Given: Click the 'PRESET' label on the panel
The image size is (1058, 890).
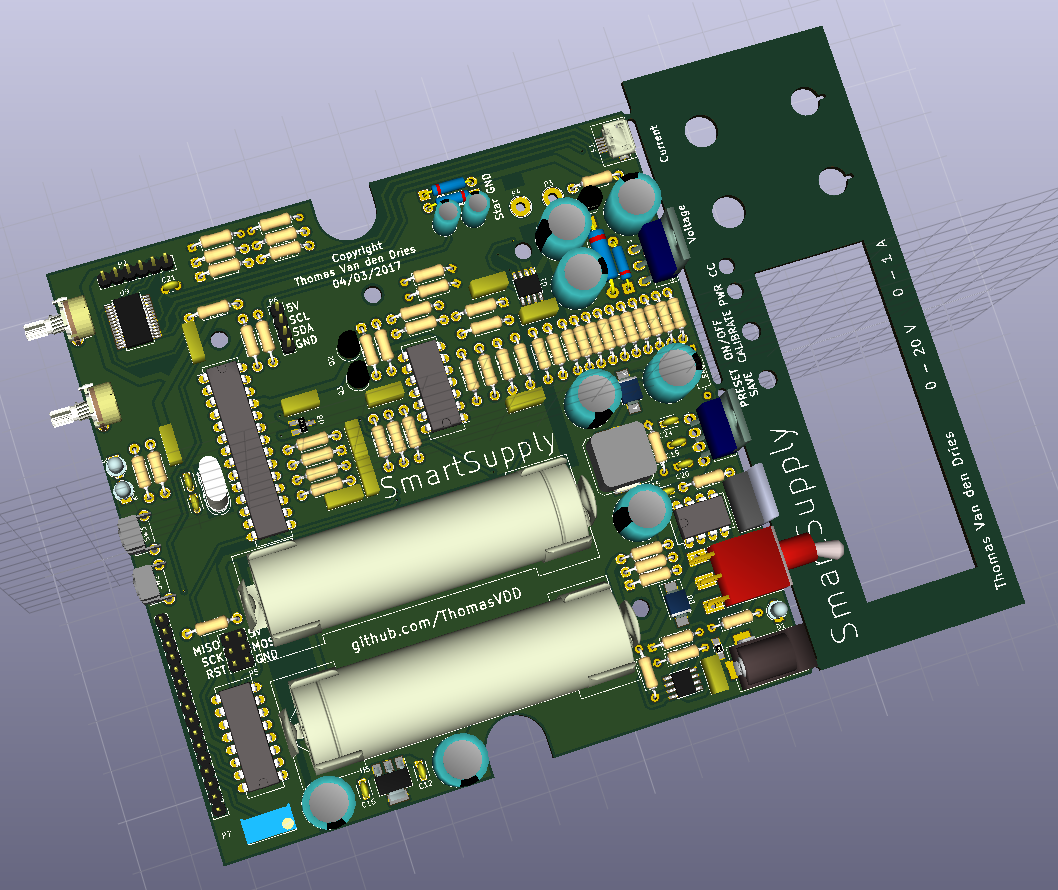Looking at the screenshot, I should [741, 388].
